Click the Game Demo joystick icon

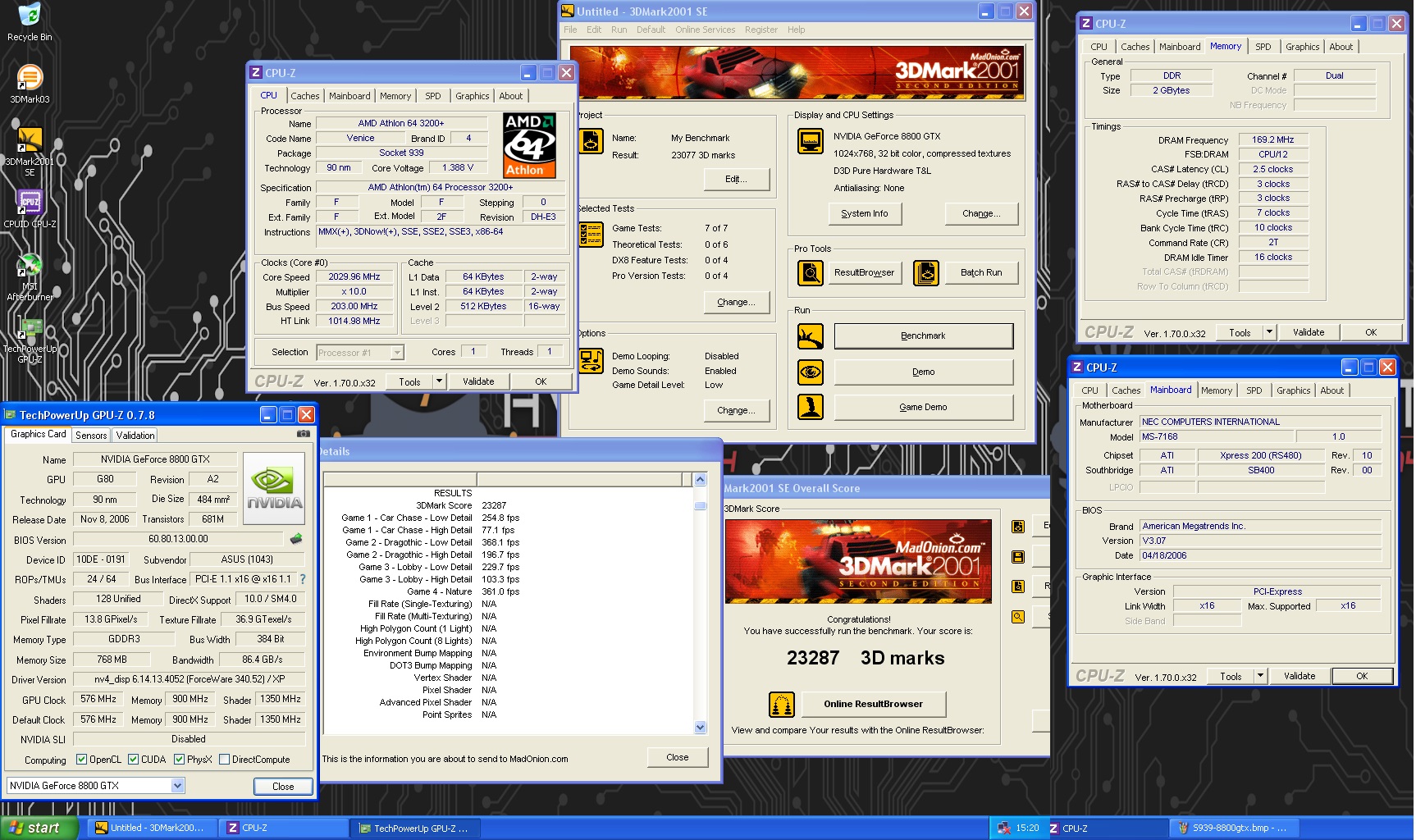click(x=811, y=407)
